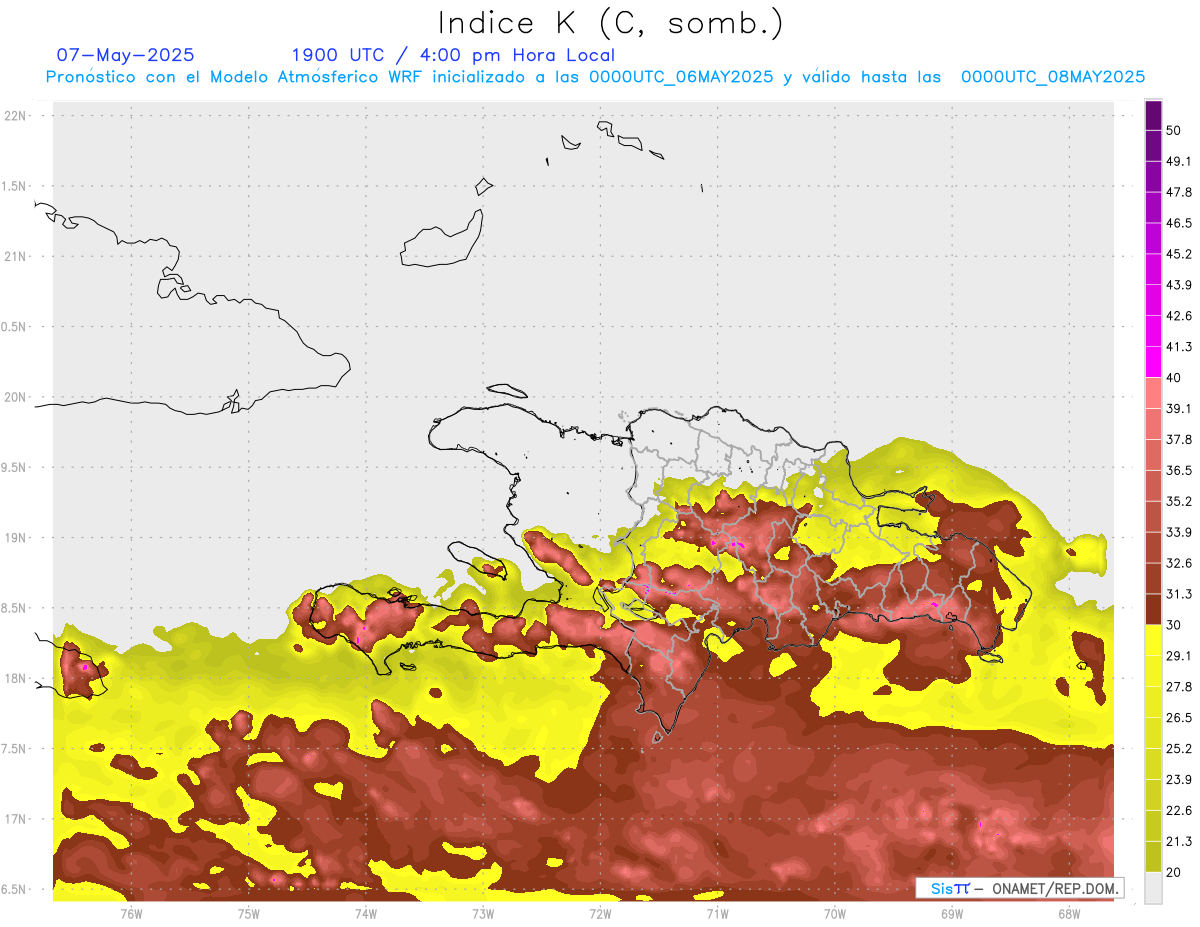Click the '40' colorbar label
Image resolution: width=1200 pixels, height=927 pixels.
click(x=1174, y=378)
